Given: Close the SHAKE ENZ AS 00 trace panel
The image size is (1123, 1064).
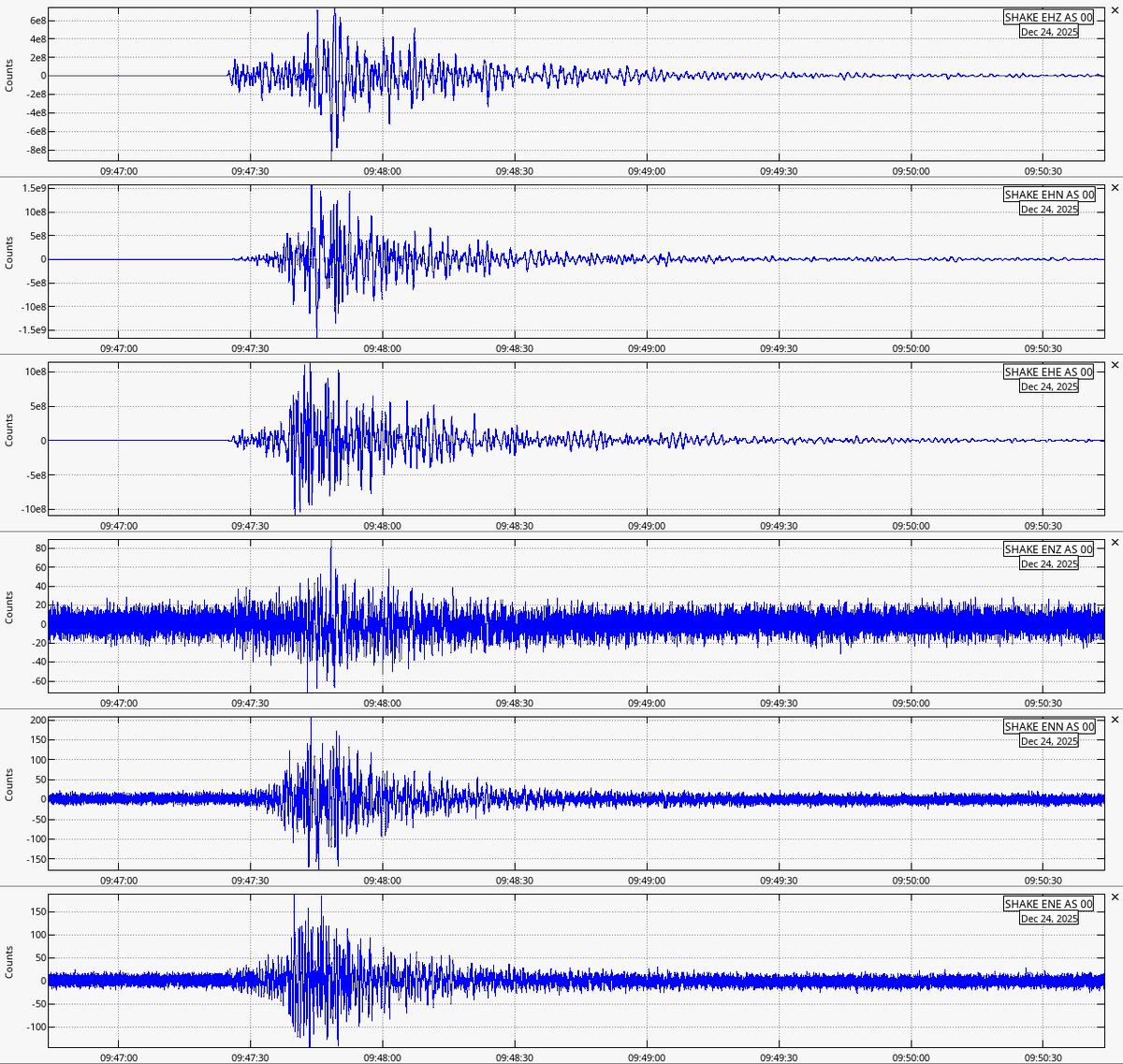Looking at the screenshot, I should [x=1115, y=543].
